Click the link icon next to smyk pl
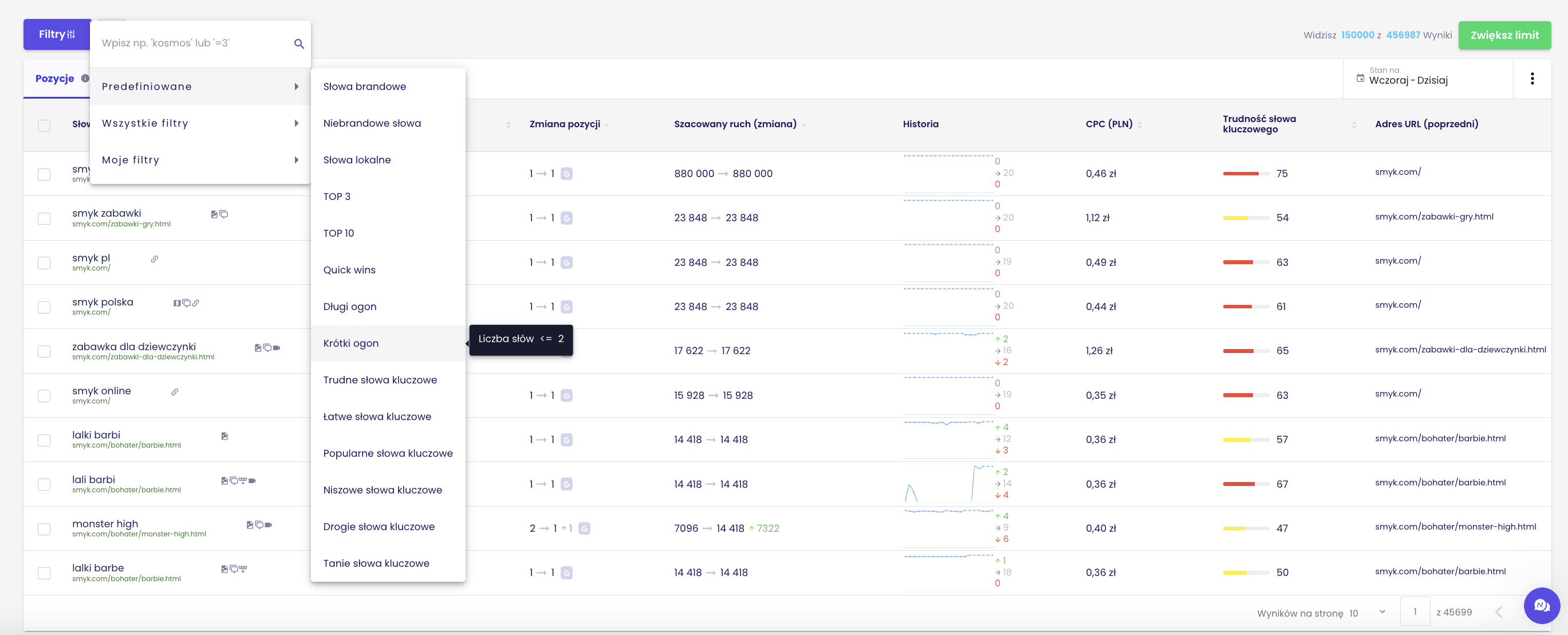 click(155, 259)
